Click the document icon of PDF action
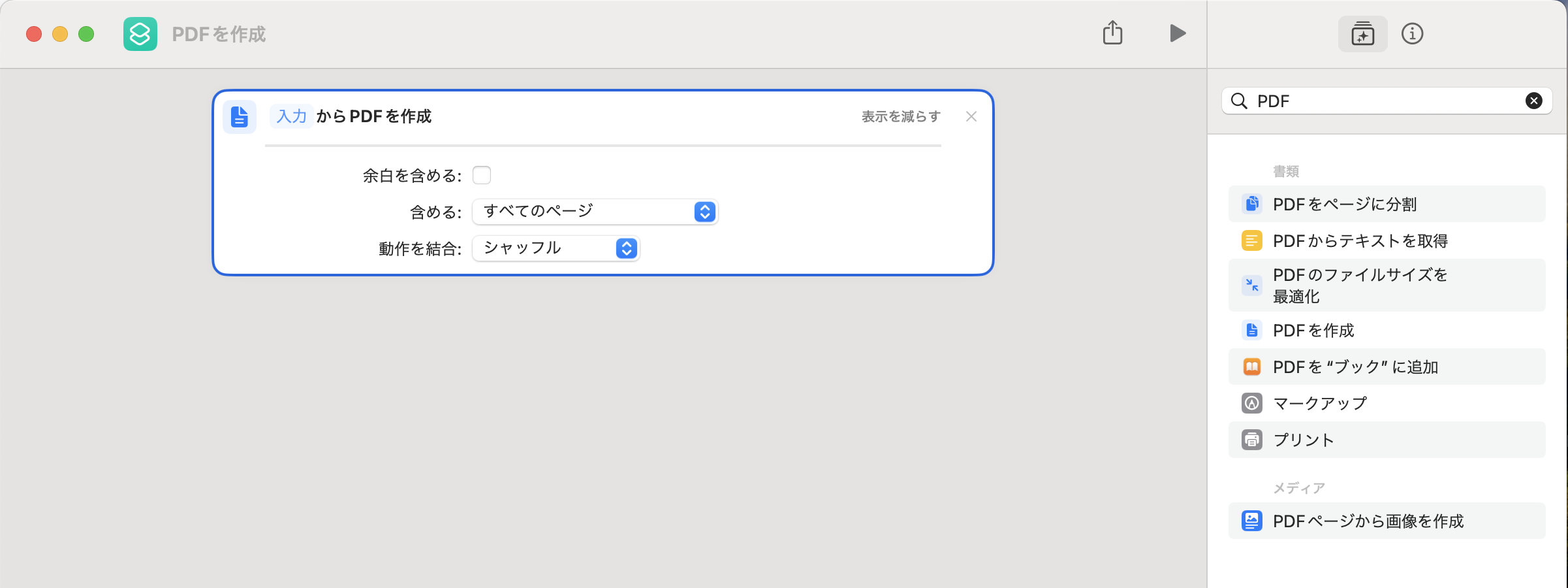 point(240,117)
